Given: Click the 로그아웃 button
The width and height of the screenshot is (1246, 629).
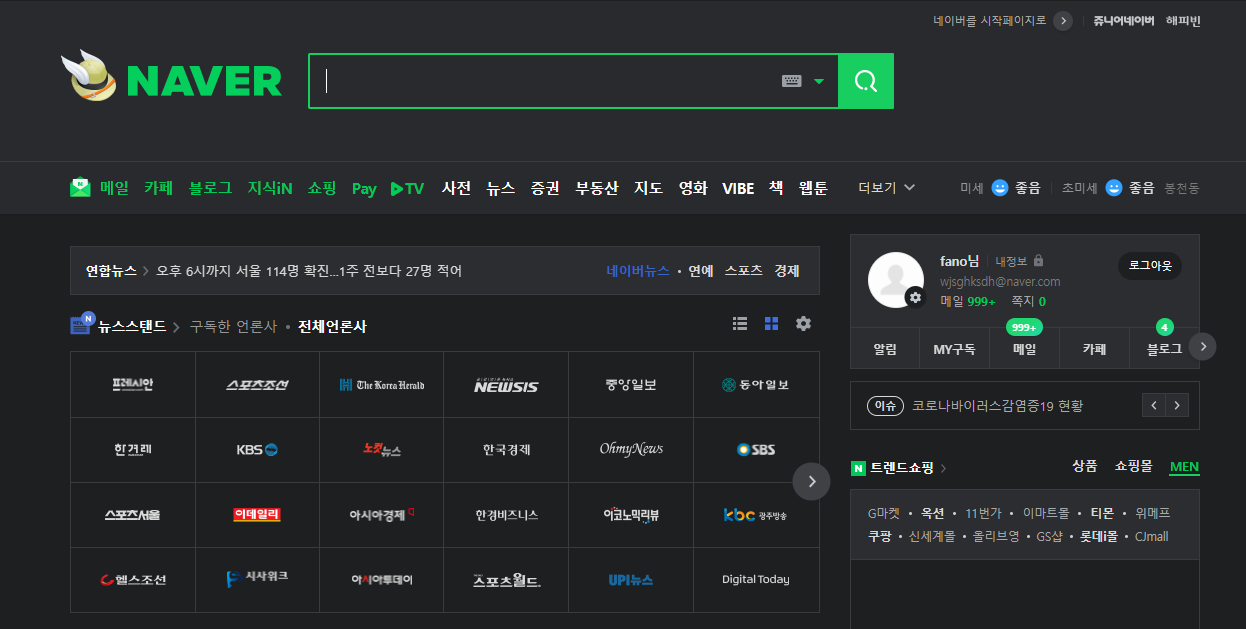Looking at the screenshot, I should coord(1149,266).
